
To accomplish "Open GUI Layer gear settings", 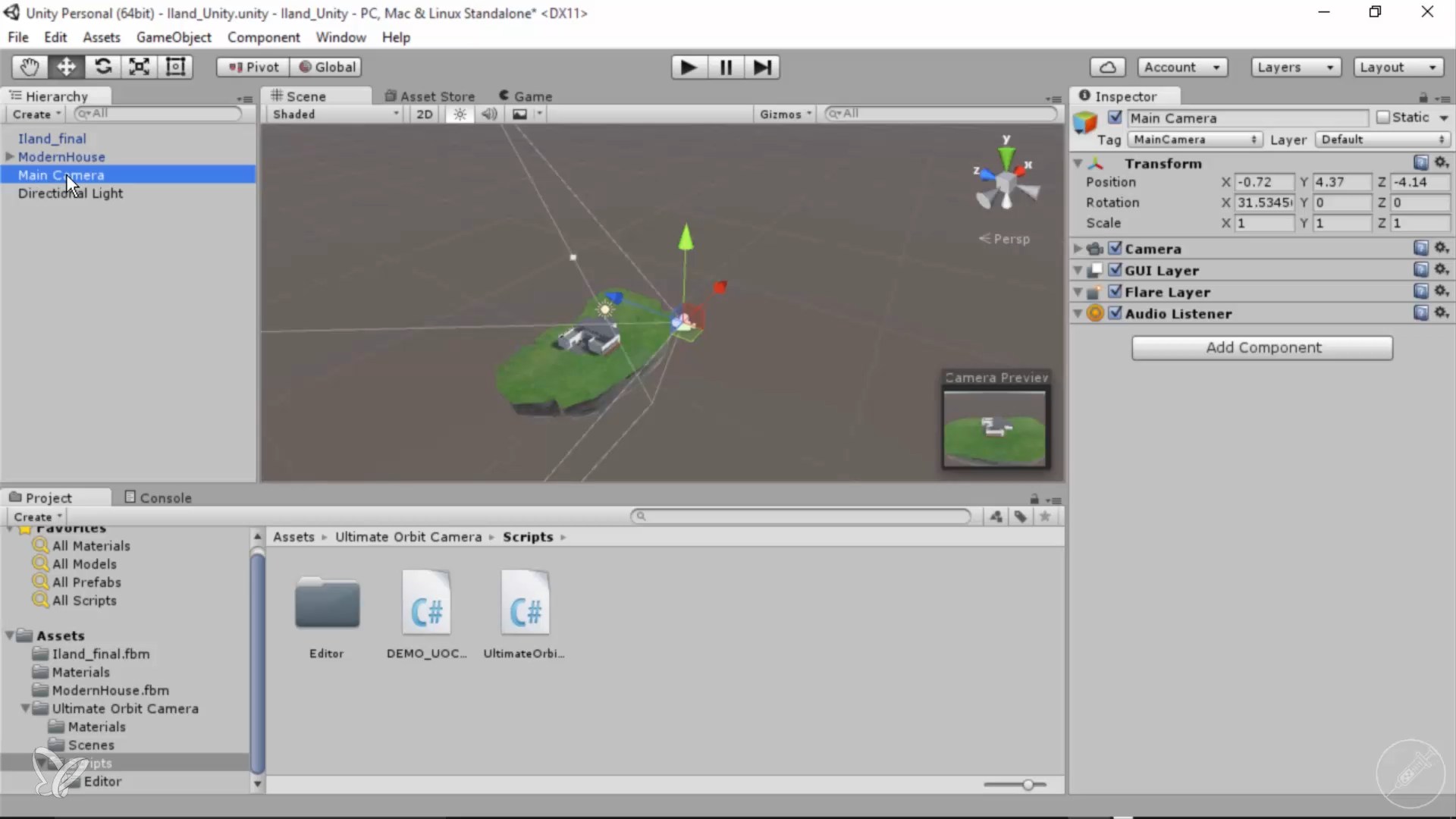I will click(1442, 269).
